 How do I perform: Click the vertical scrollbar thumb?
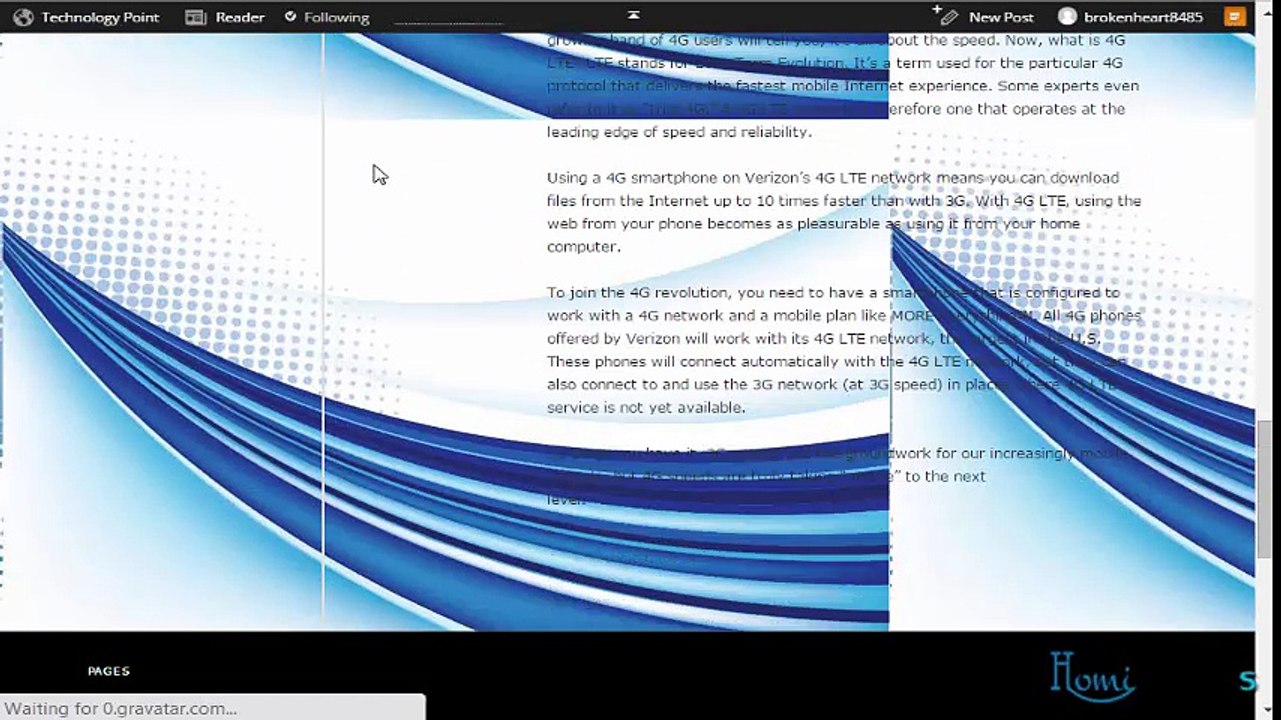tap(1265, 490)
